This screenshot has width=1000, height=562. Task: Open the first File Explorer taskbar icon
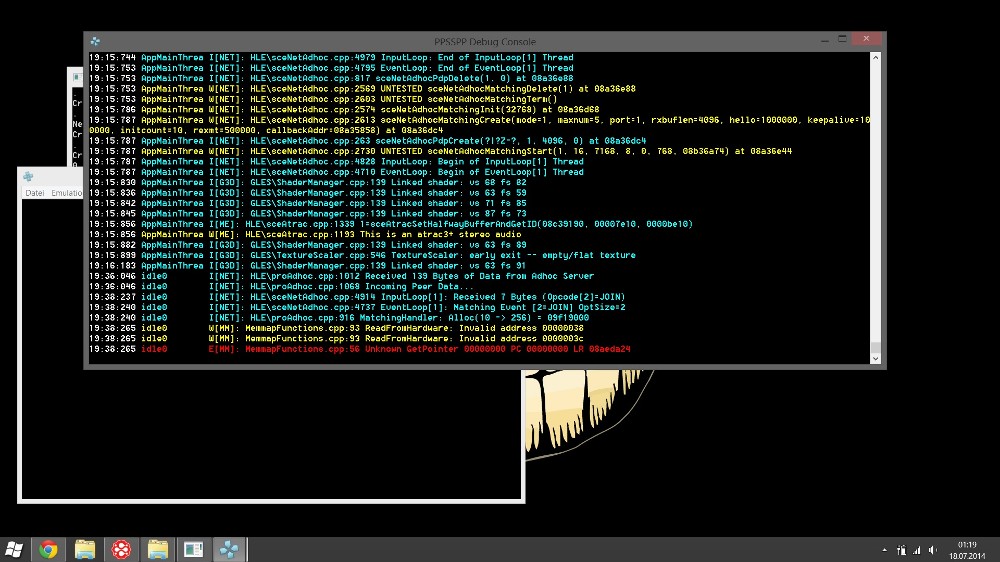(x=85, y=549)
